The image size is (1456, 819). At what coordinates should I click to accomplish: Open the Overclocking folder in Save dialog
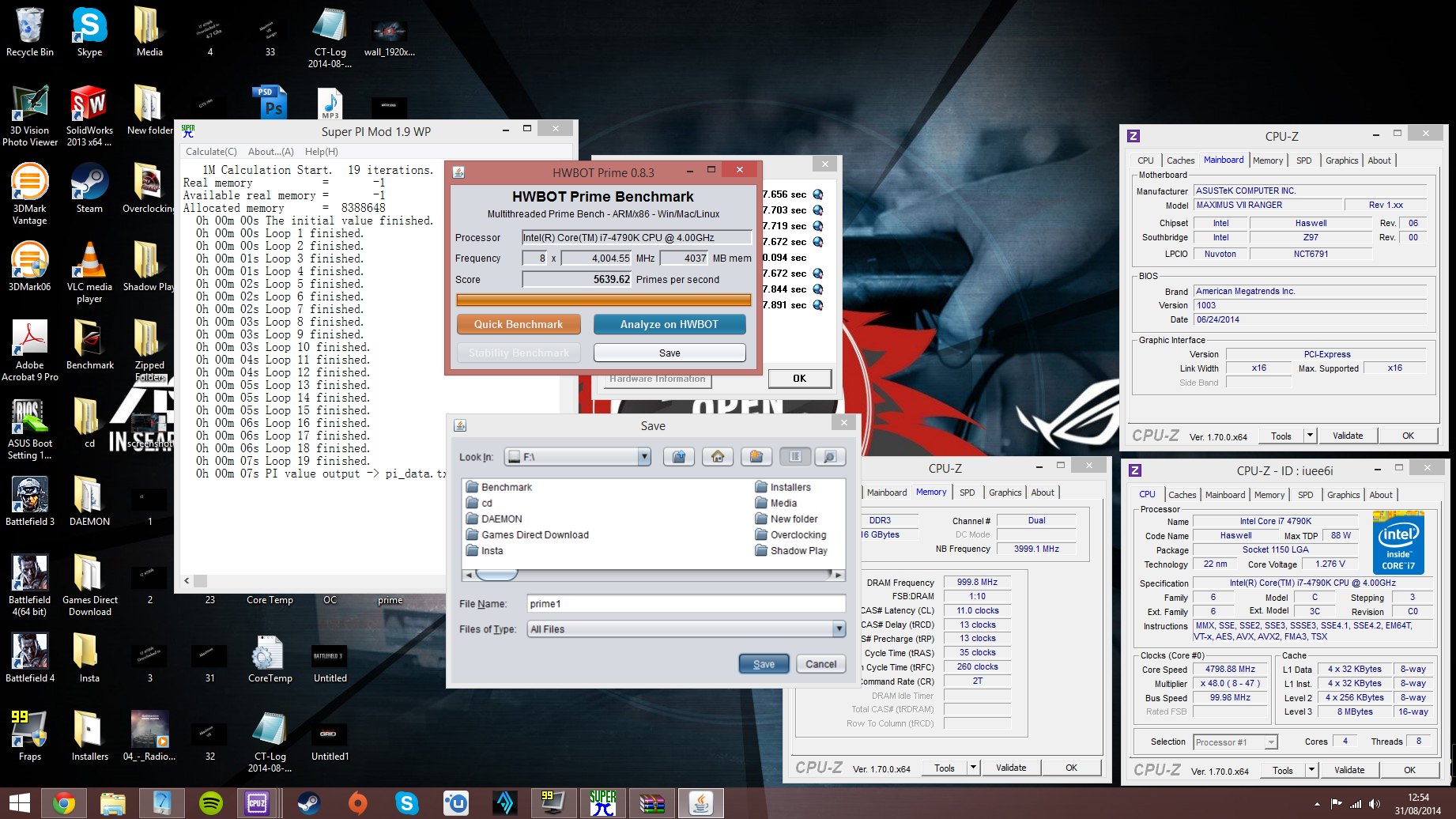[790, 534]
